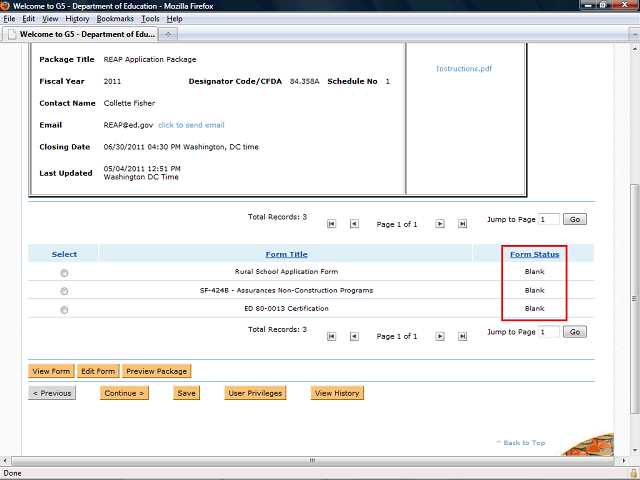This screenshot has width=640, height=480.
Task: Focus the upper Jump to Page field
Action: pyautogui.click(x=549, y=219)
